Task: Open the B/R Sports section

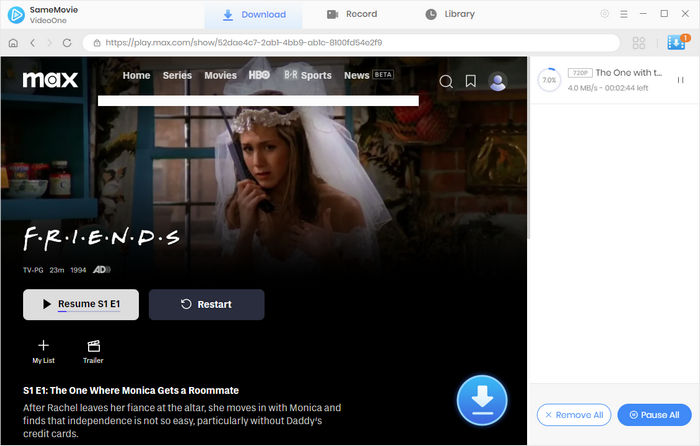Action: [308, 75]
